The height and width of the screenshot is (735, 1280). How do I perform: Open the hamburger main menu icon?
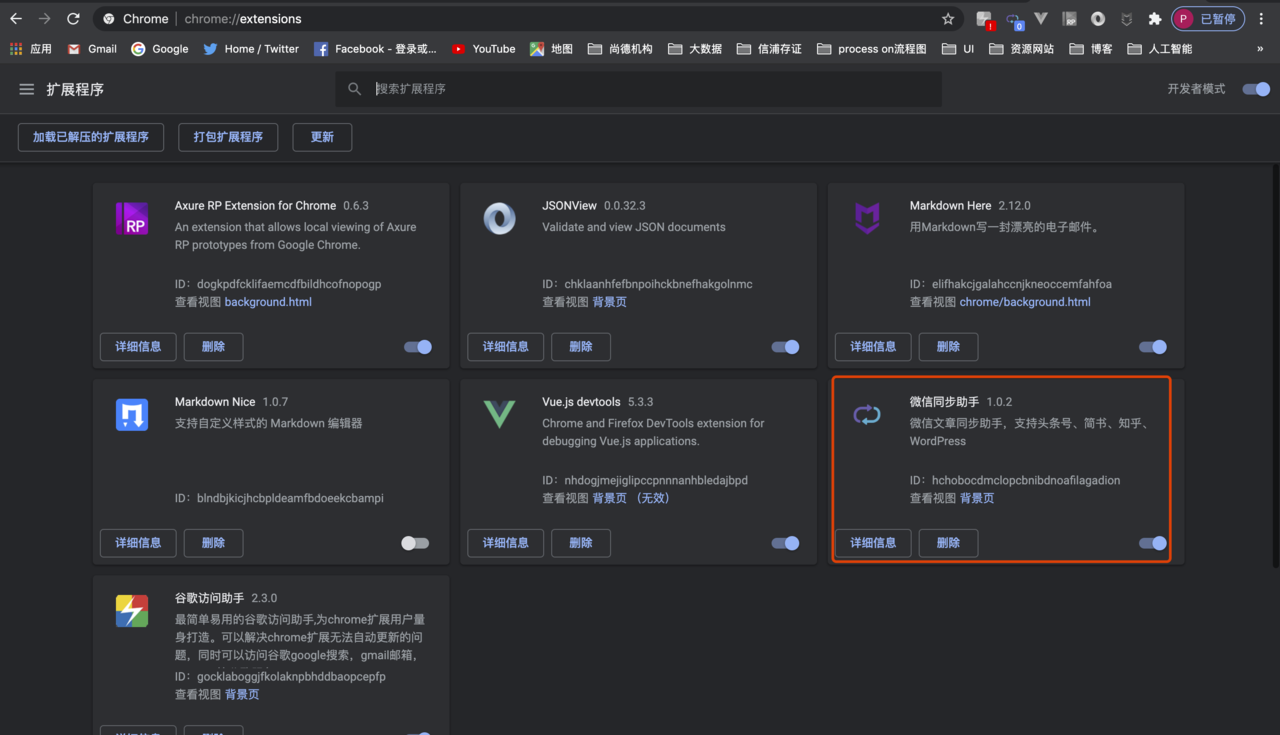pyautogui.click(x=27, y=89)
